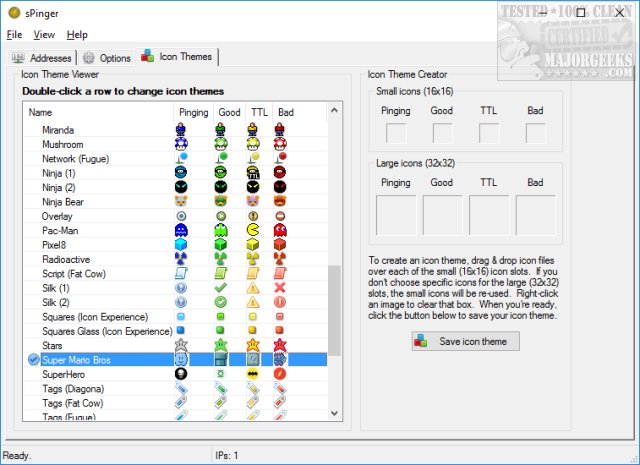Click the list scrollbar up arrow
The height and width of the screenshot is (465, 640).
(334, 110)
